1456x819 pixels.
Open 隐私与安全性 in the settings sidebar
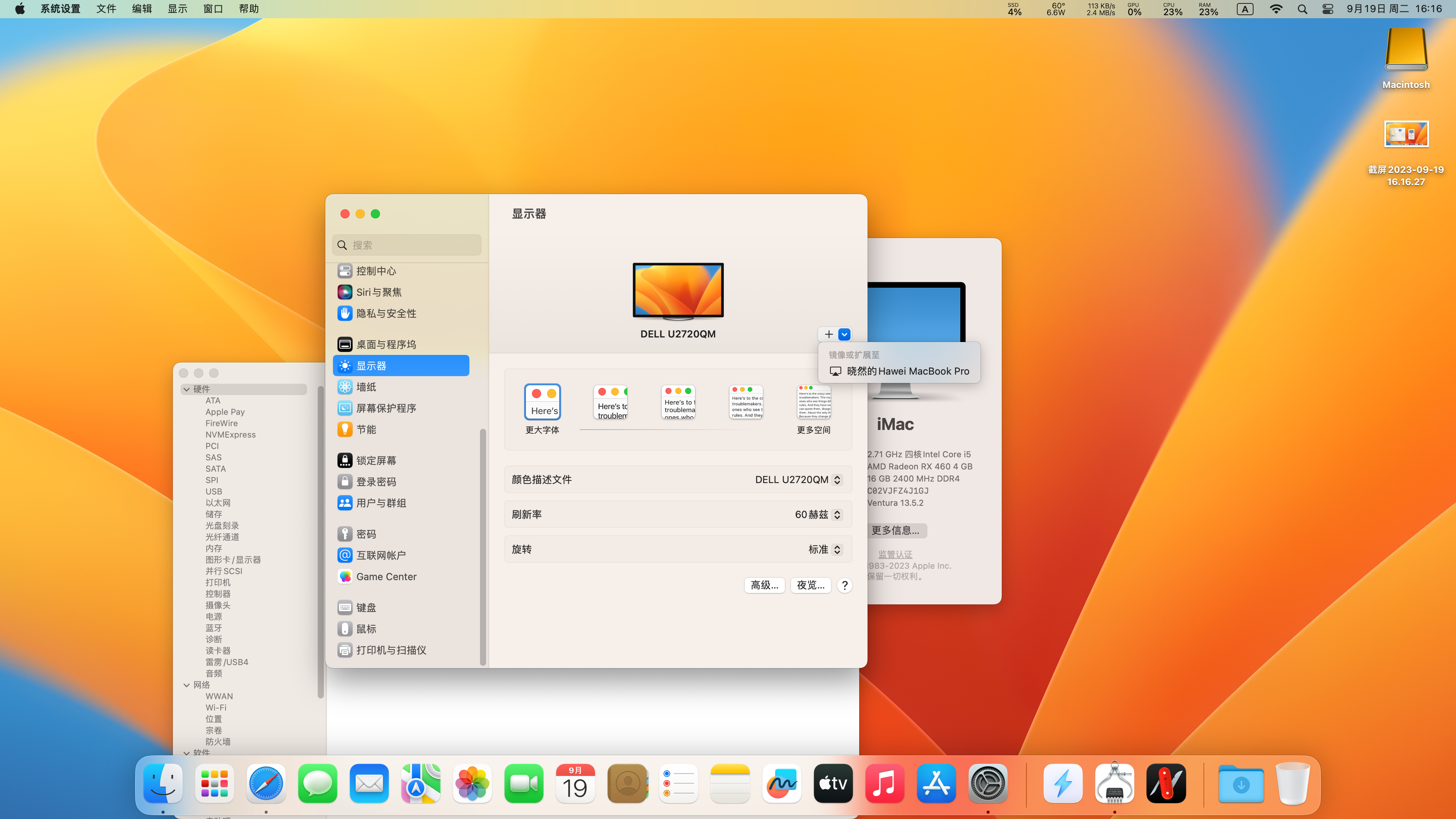386,313
